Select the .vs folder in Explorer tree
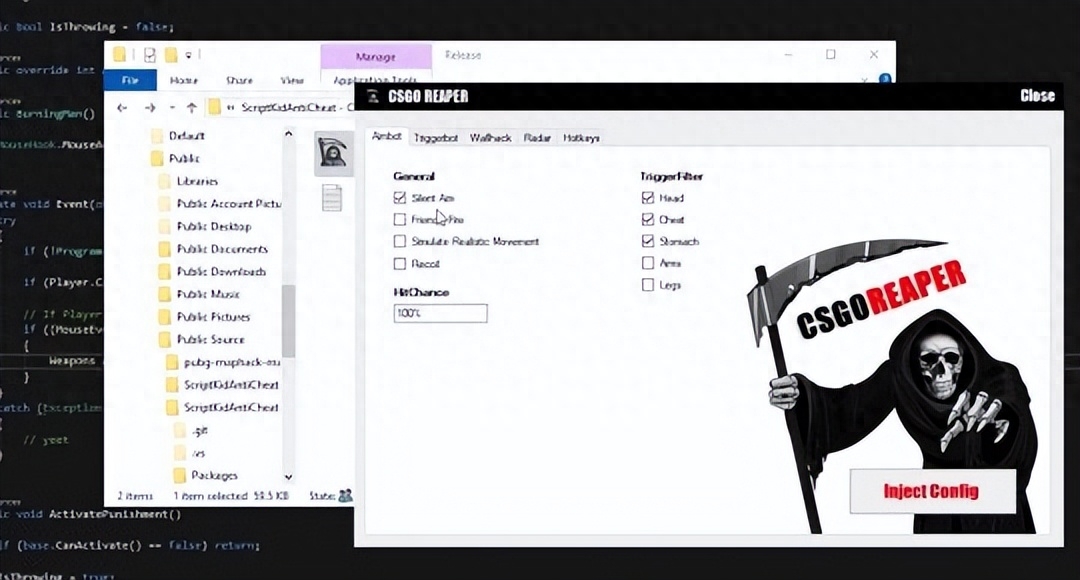1080x580 pixels. point(198,453)
